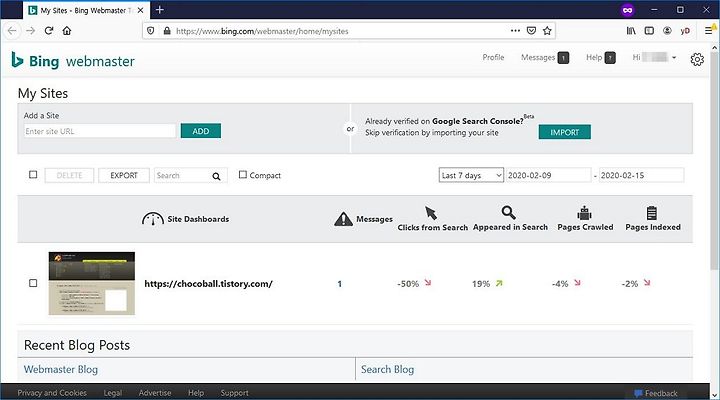Tick the select-all sites checkbox
Screen dimensions: 720x400
pyautogui.click(x=33, y=175)
